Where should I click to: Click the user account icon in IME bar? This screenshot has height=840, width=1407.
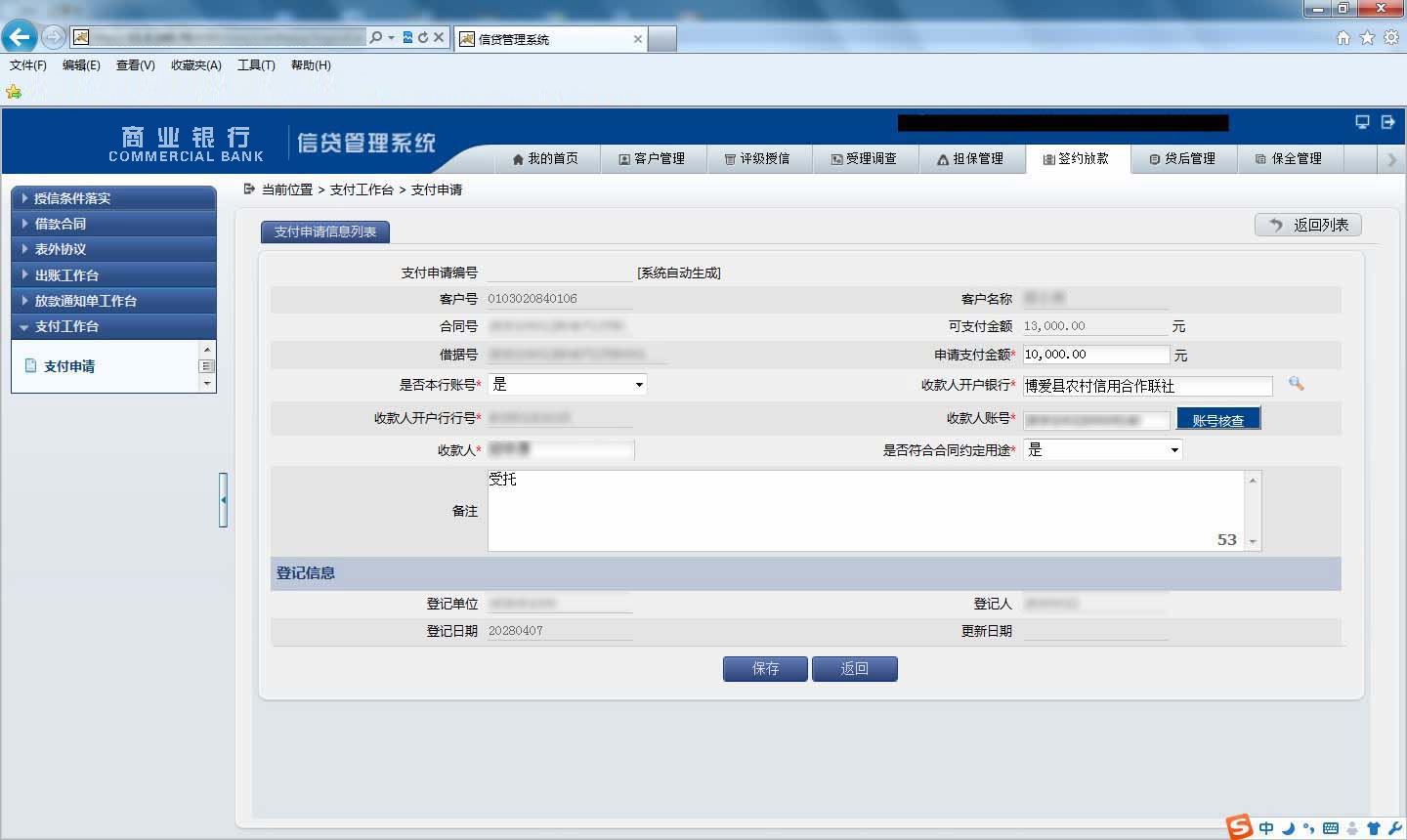1352,828
